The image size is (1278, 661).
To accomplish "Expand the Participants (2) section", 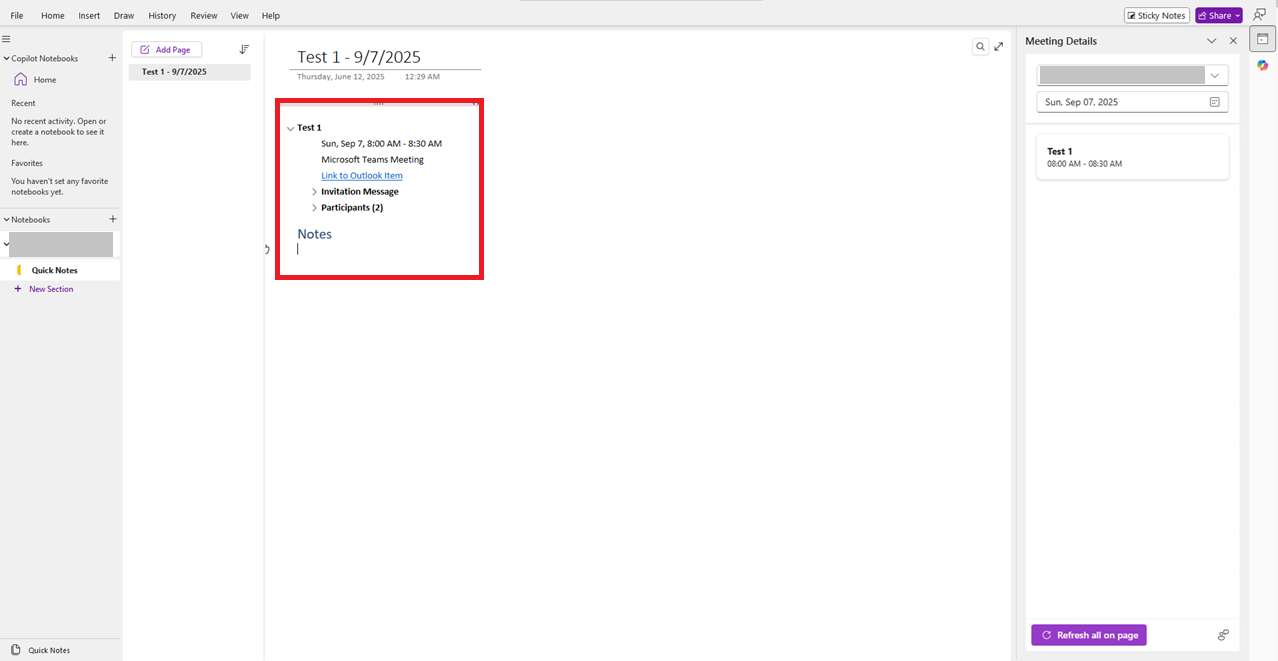I will click(314, 207).
